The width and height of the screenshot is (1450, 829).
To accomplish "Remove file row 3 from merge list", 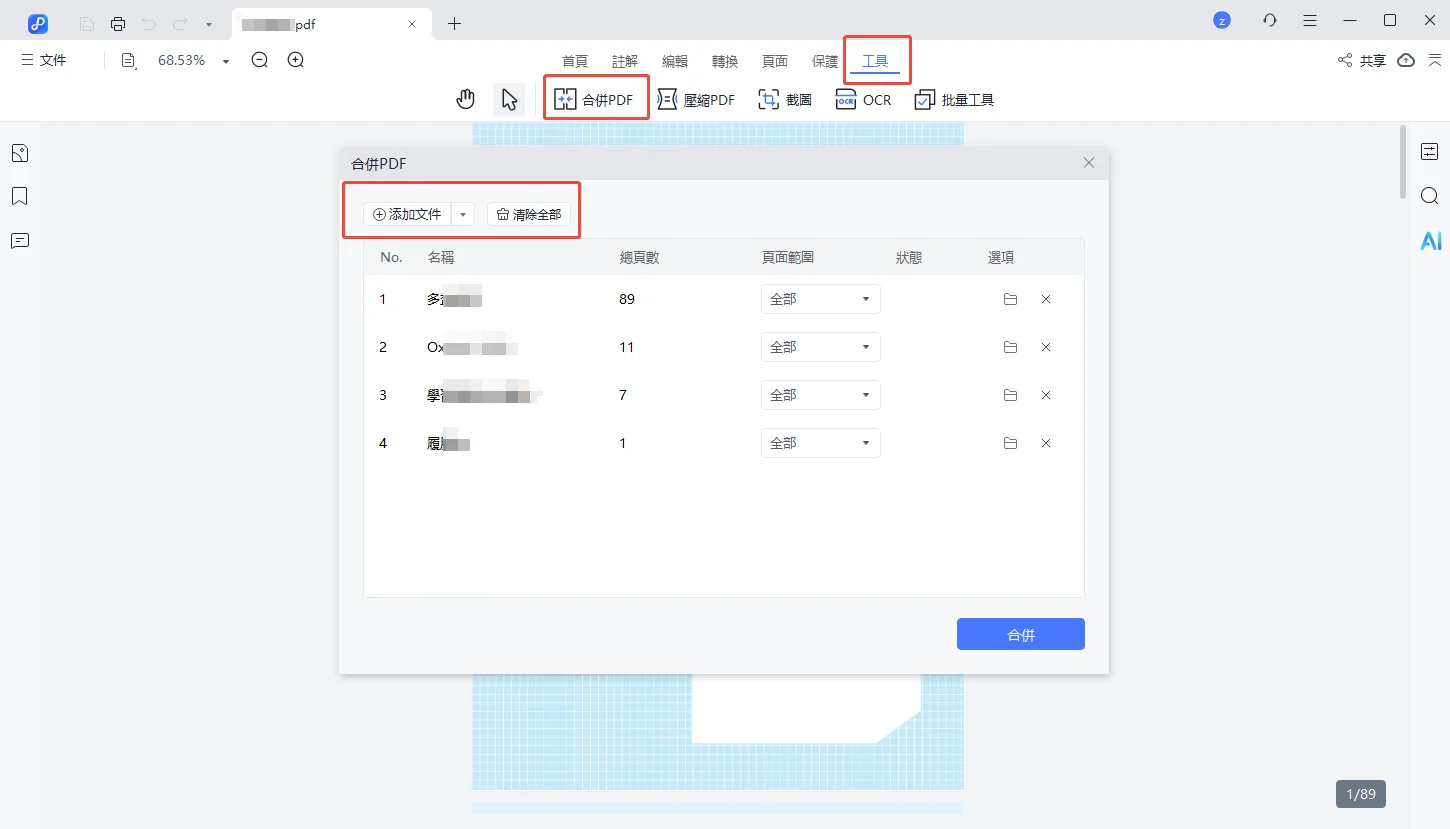I will tap(1046, 395).
